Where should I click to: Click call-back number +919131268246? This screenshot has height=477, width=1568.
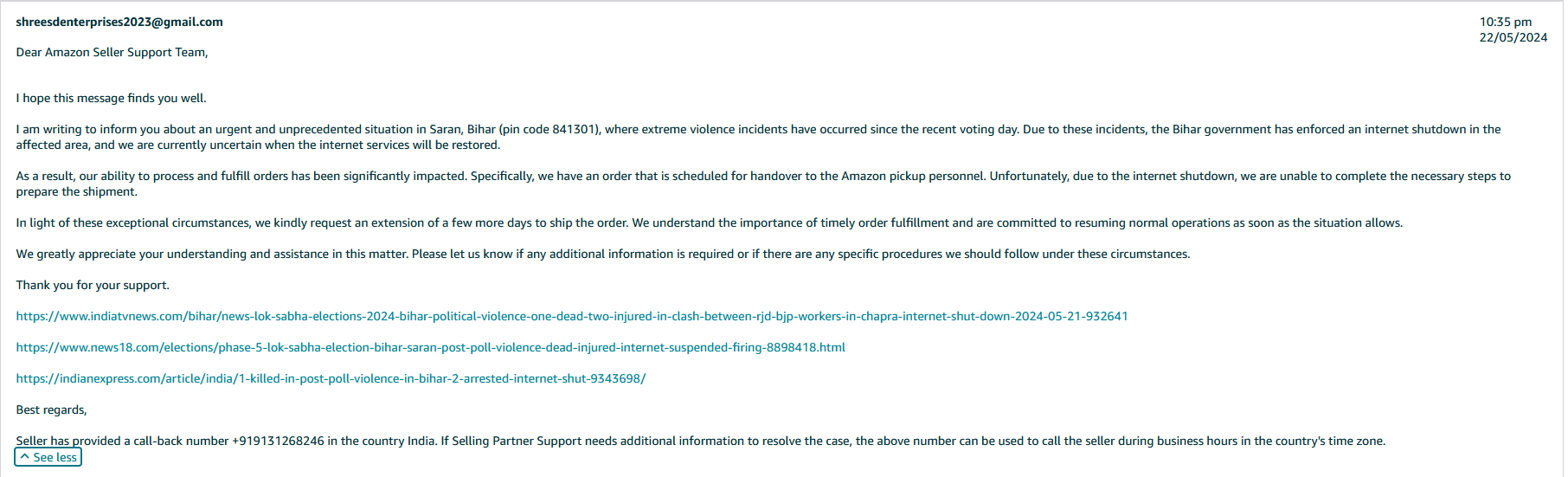278,441
